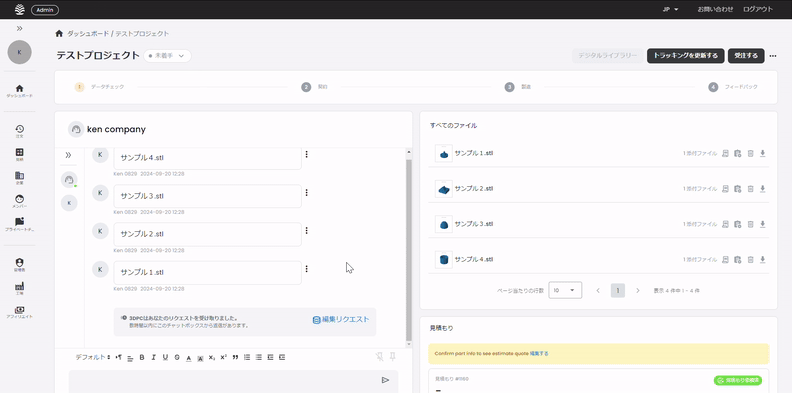Click clipboard settings icon for サンプル 4.stl
This screenshot has width=792, height=393.
pos(737,260)
